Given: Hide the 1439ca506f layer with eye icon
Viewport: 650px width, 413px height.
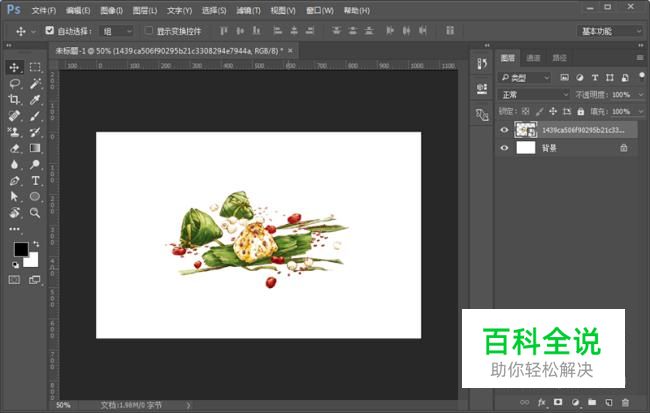Looking at the screenshot, I should (x=504, y=130).
